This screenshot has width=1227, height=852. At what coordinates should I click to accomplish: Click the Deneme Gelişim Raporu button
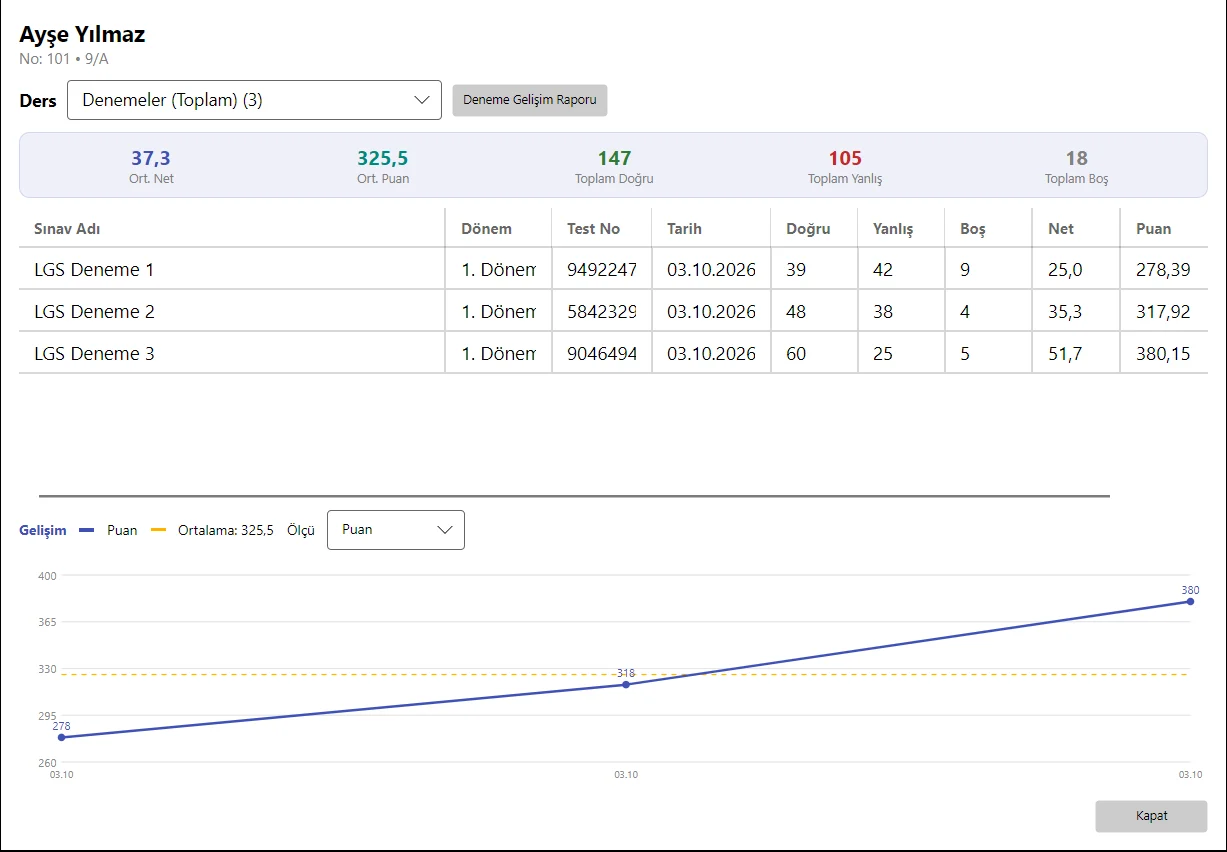pos(530,100)
